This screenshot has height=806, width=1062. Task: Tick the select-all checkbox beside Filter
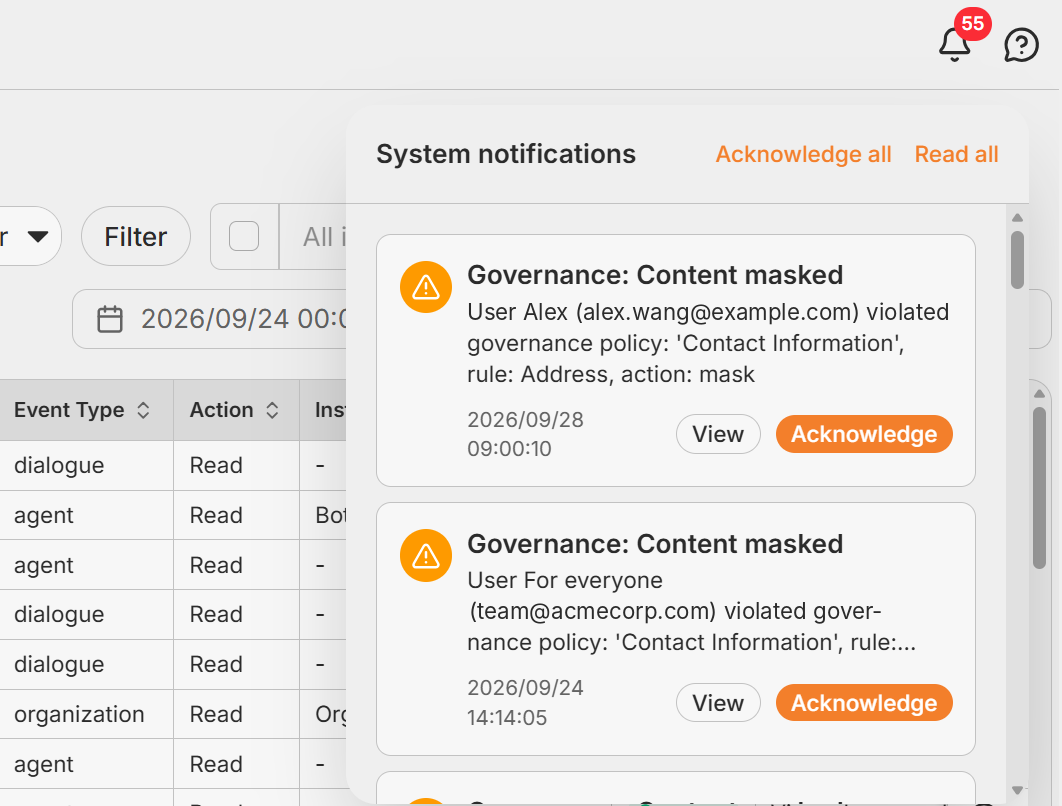coord(244,236)
